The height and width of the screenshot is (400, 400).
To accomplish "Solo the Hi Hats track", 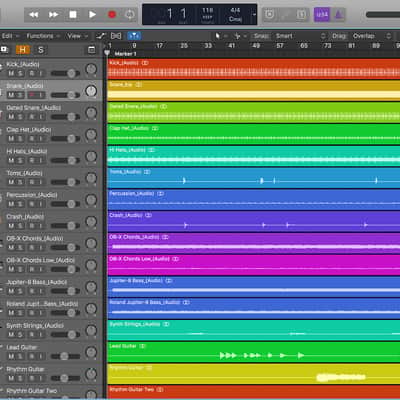I will [20, 161].
